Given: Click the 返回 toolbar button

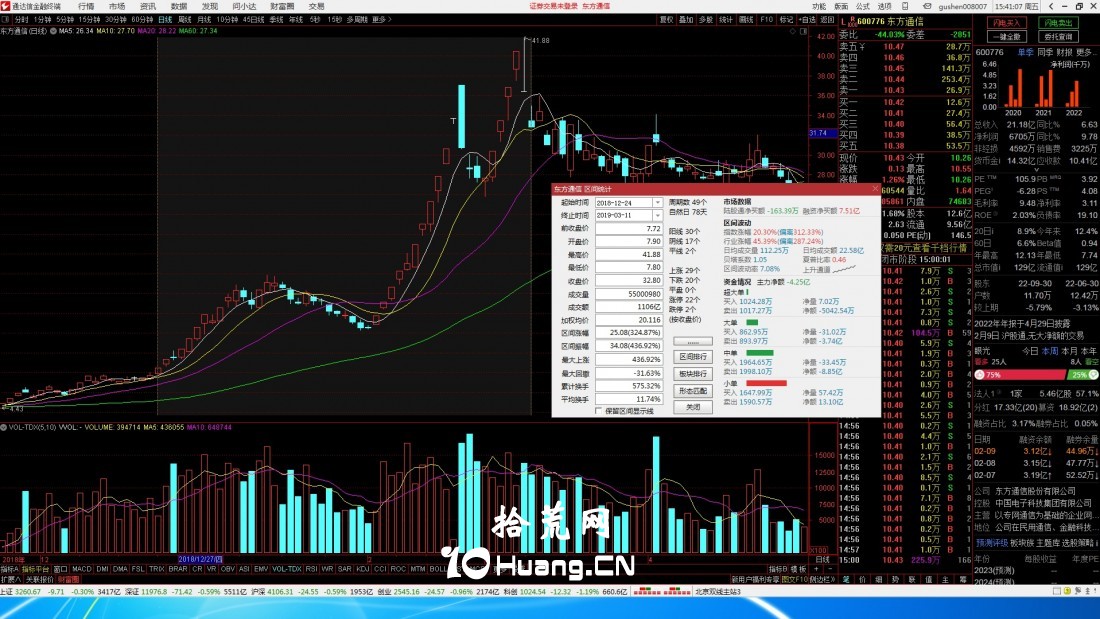Looking at the screenshot, I should tap(828, 20).
